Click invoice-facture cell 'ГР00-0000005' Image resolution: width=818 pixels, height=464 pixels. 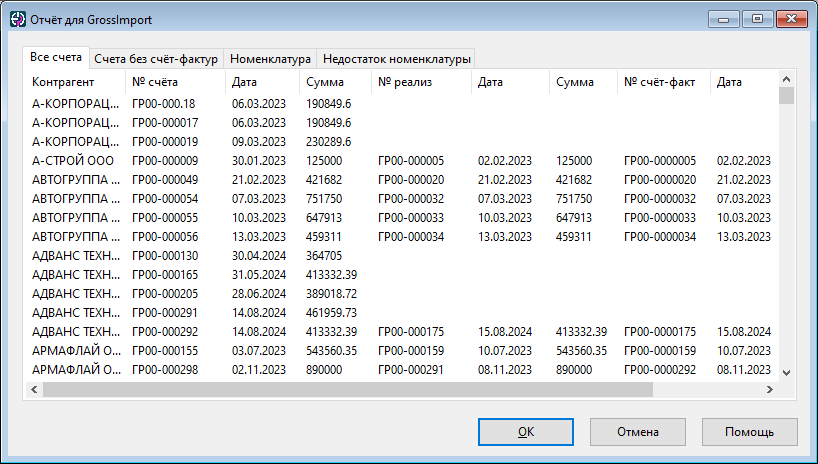click(x=660, y=161)
